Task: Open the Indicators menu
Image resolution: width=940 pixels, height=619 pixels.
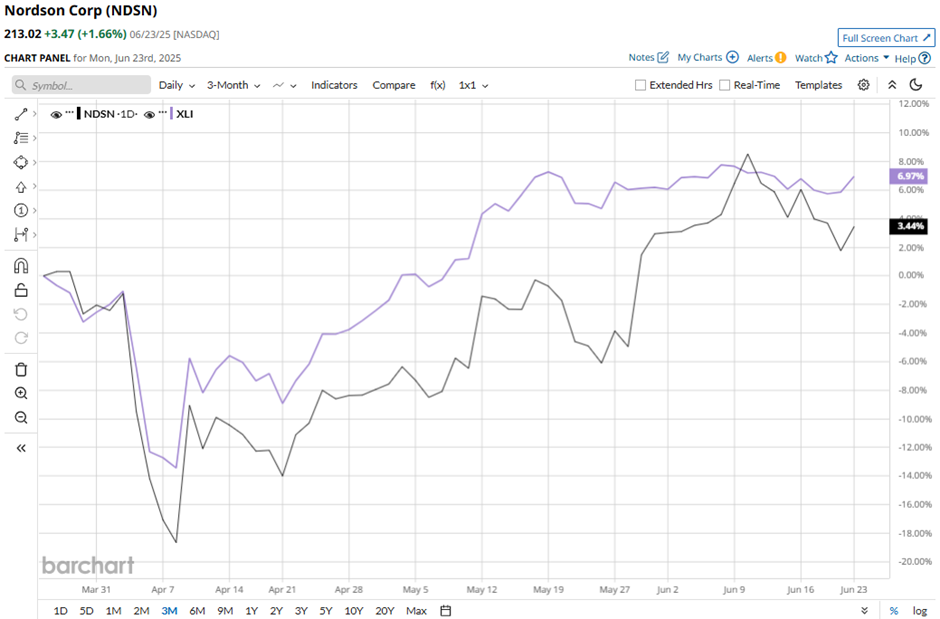Action: [334, 85]
